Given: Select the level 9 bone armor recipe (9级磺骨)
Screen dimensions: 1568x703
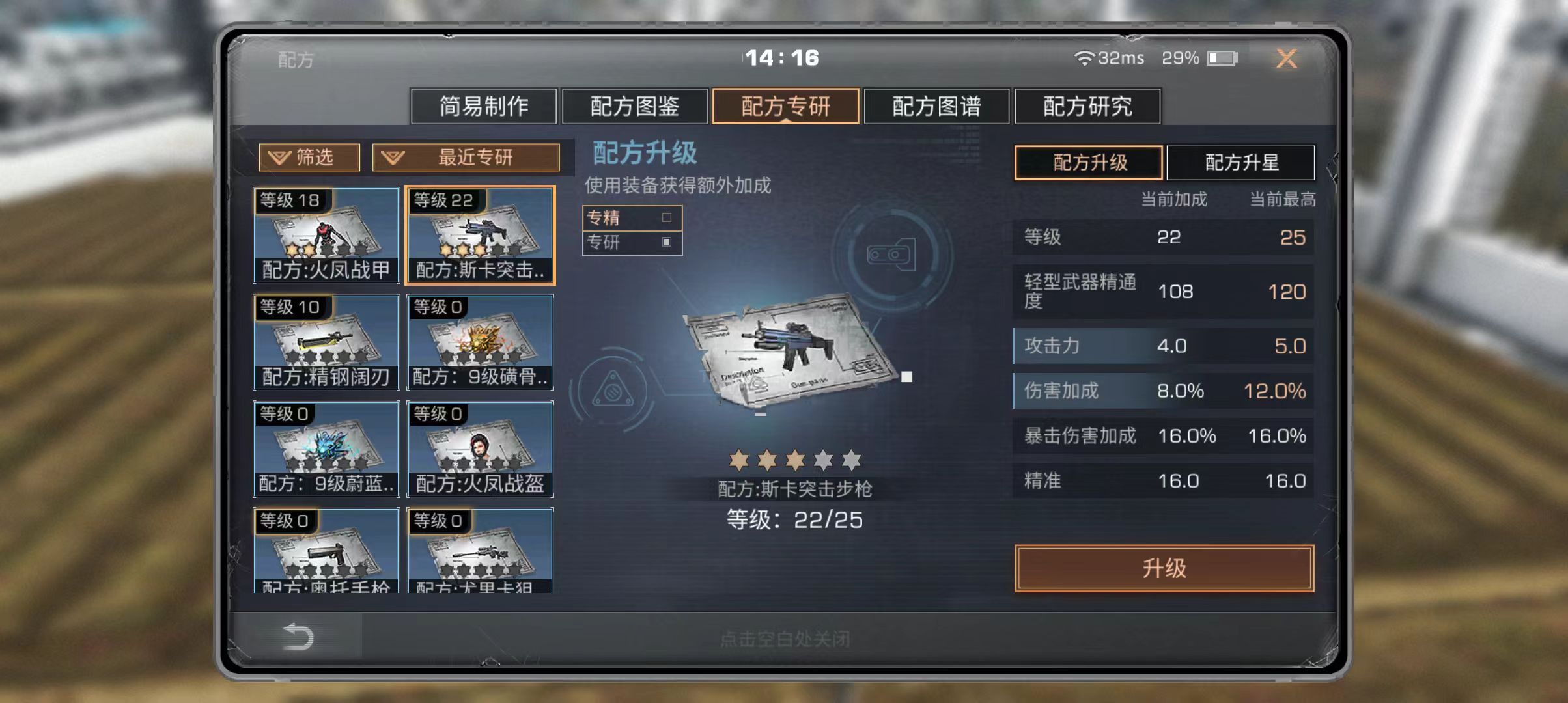Looking at the screenshot, I should tap(480, 342).
